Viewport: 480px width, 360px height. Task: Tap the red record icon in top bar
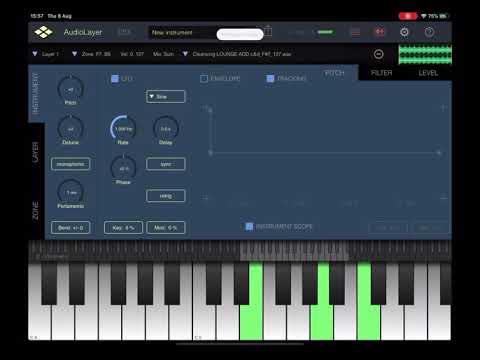point(380,32)
